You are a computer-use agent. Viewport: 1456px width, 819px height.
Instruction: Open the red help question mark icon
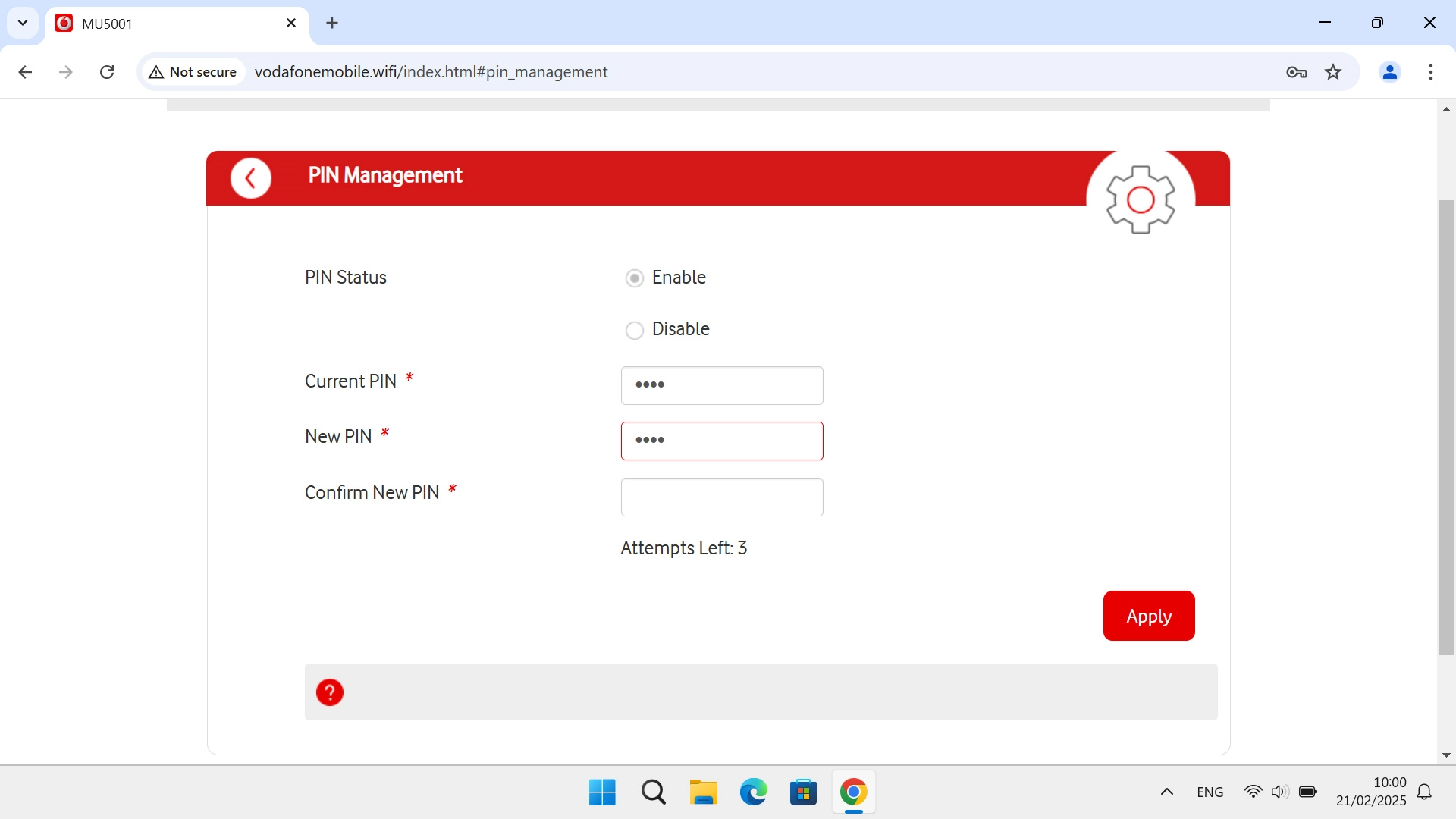click(x=330, y=692)
